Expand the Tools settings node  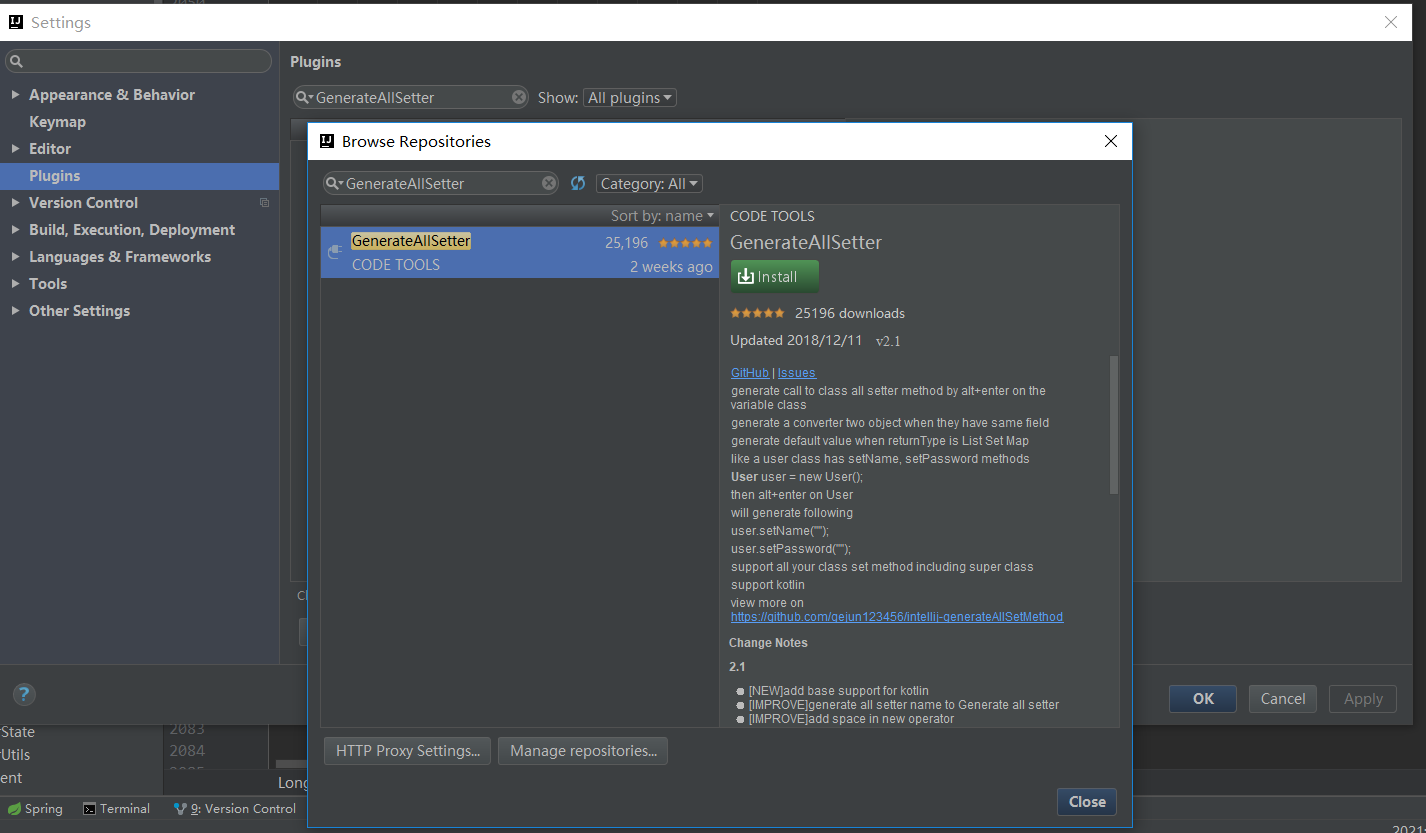[15, 284]
